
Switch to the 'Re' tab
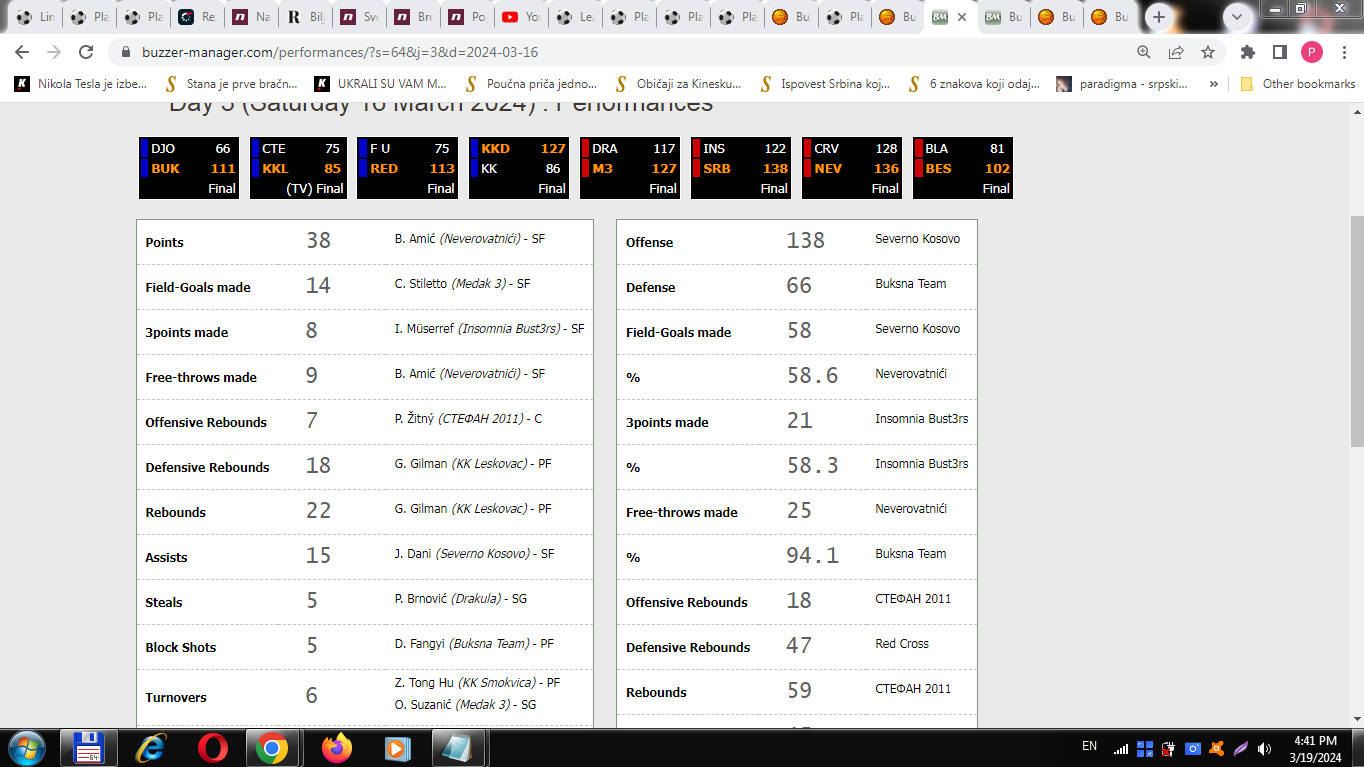197,17
